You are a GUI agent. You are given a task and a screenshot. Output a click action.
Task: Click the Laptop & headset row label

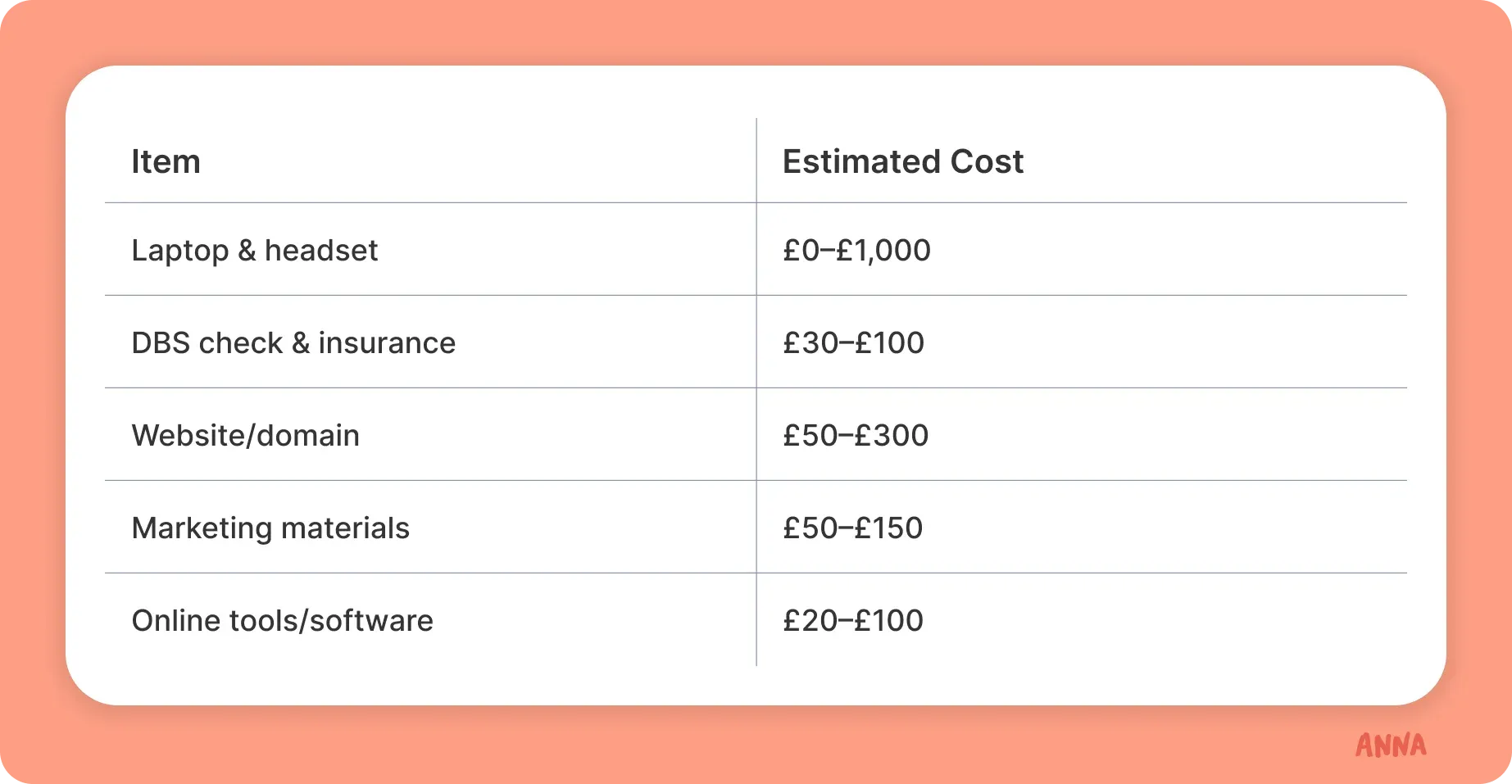point(255,250)
